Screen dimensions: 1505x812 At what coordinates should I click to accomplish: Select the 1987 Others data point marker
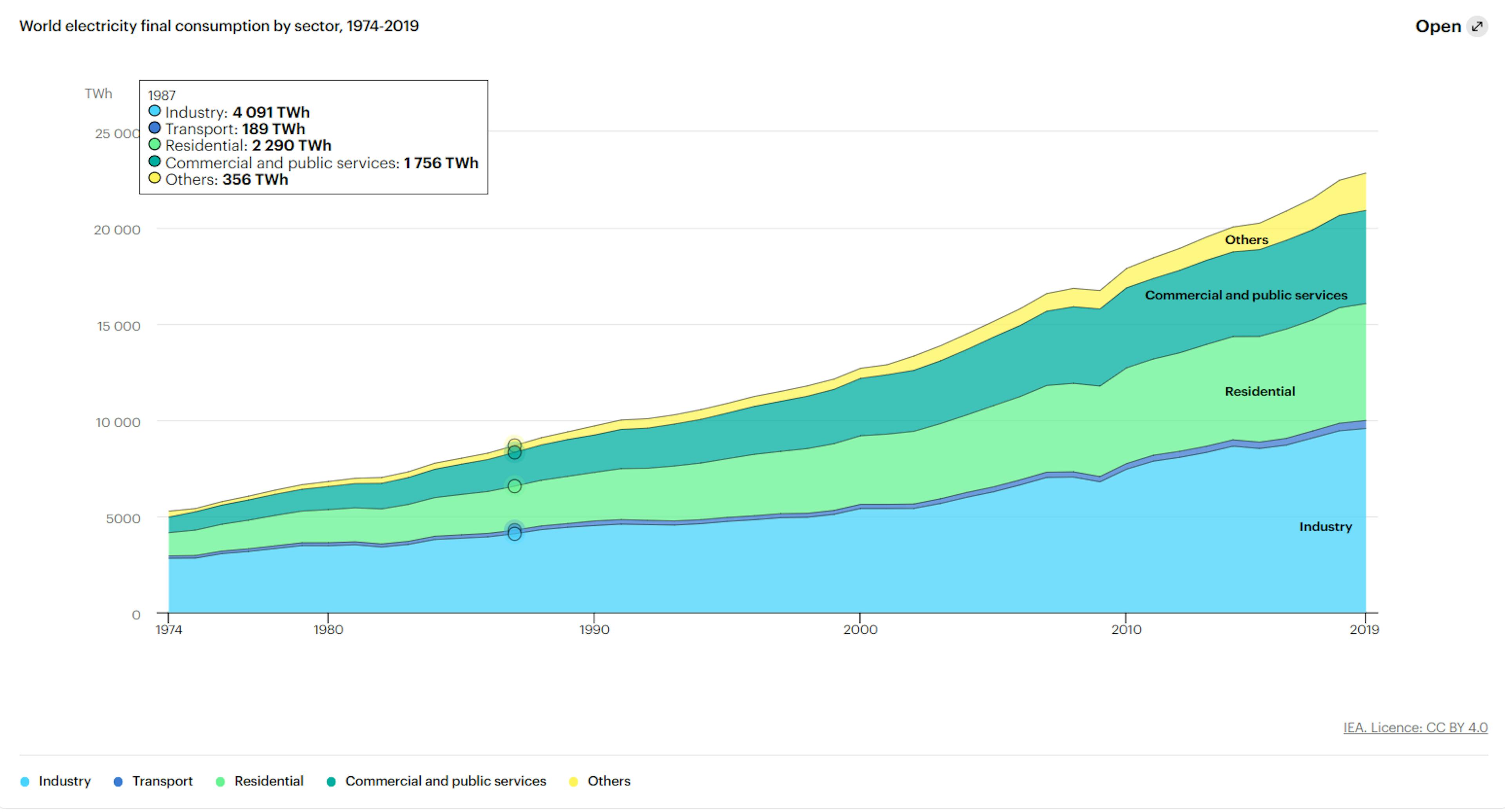click(514, 445)
